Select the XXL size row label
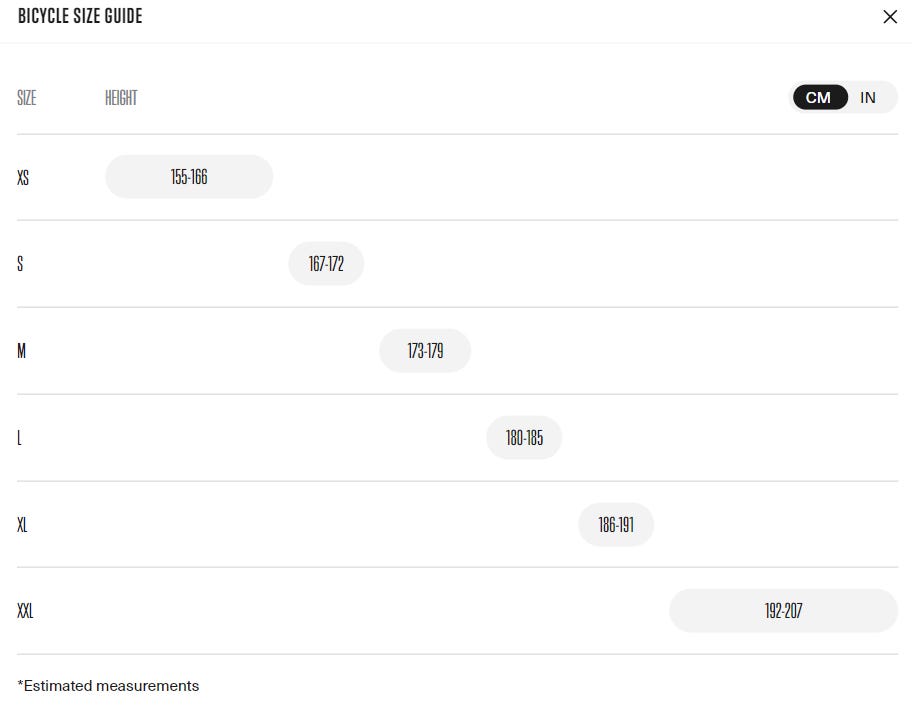 pyautogui.click(x=25, y=611)
